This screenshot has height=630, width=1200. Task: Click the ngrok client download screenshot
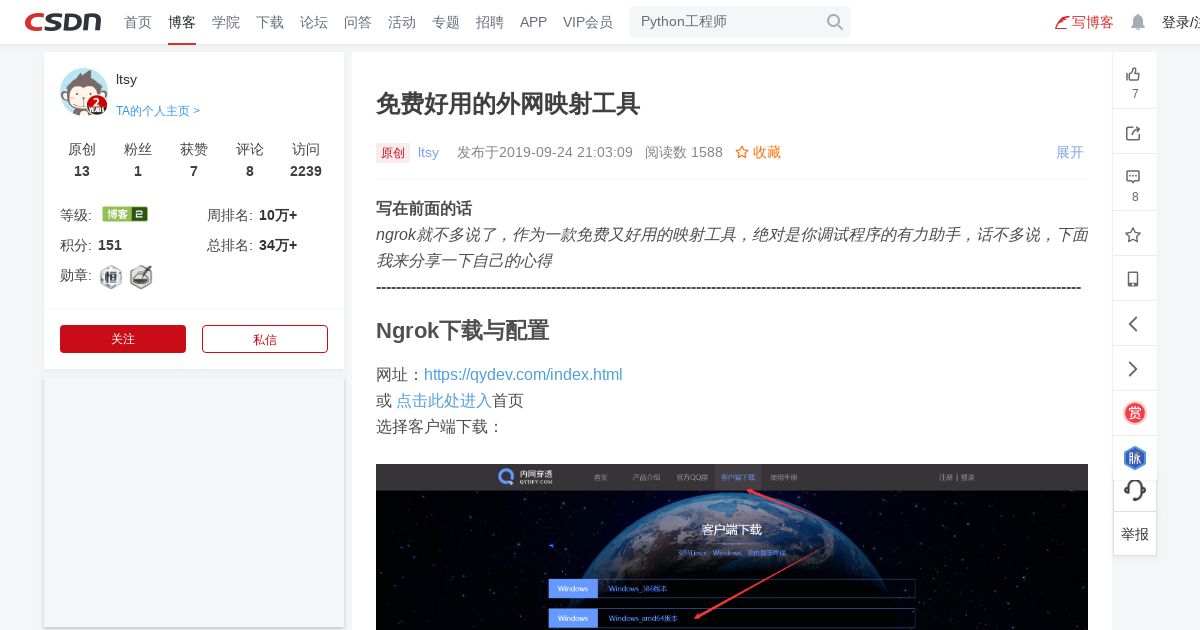pyautogui.click(x=732, y=547)
